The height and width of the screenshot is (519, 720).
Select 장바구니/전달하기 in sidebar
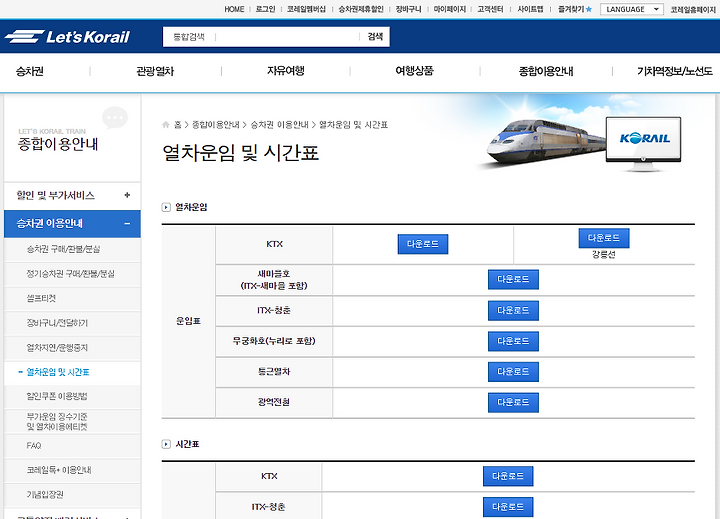[x=72, y=323]
